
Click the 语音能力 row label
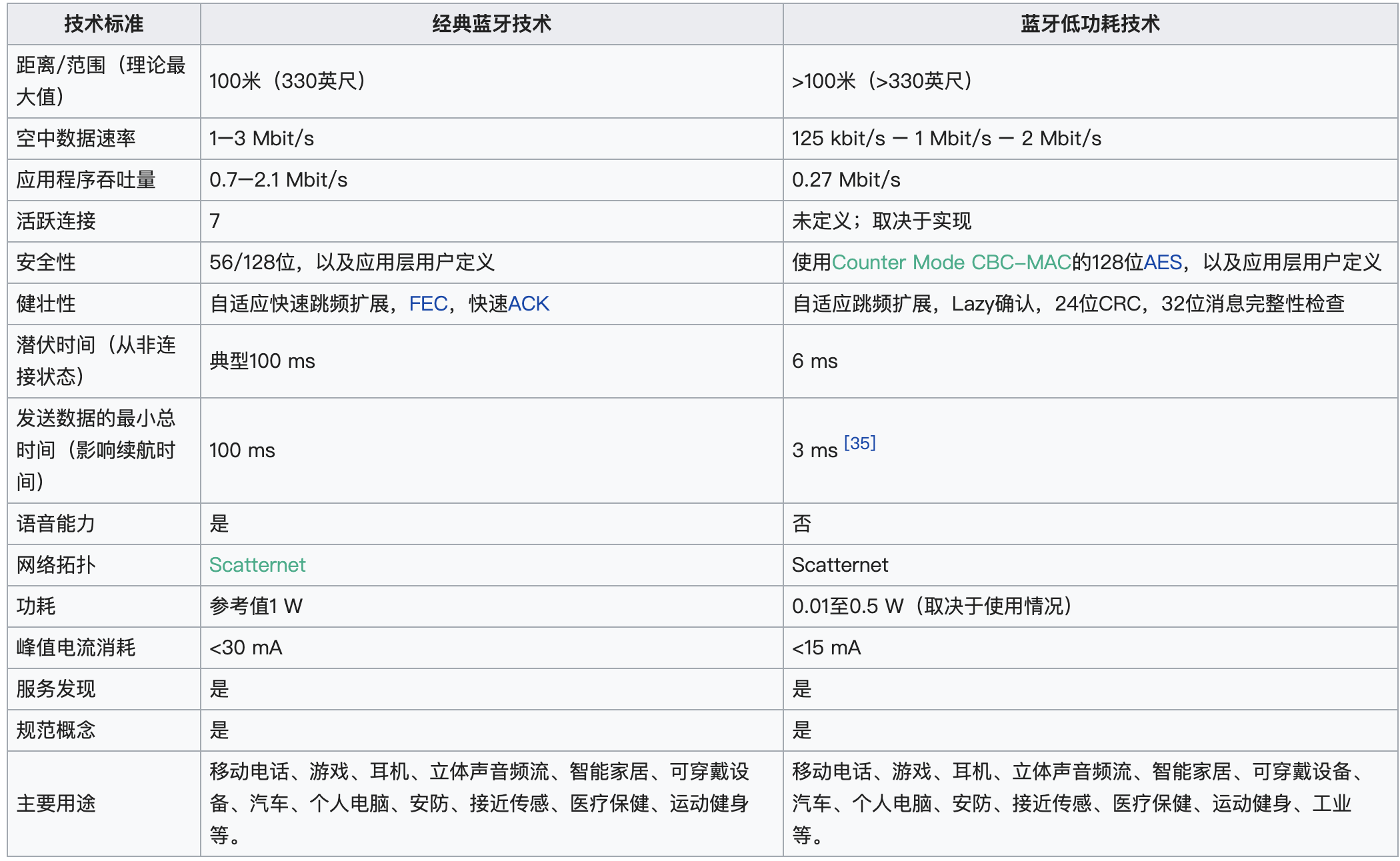point(56,524)
